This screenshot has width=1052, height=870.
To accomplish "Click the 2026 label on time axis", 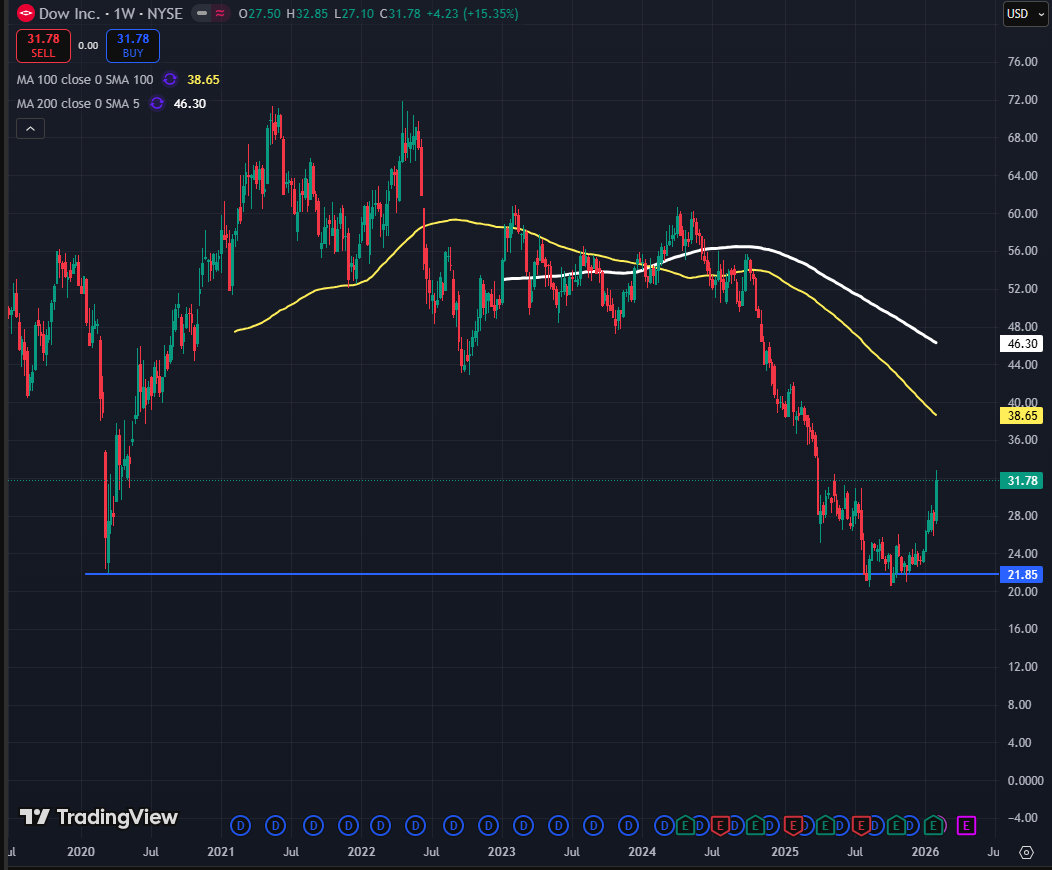I will pyautogui.click(x=925, y=852).
